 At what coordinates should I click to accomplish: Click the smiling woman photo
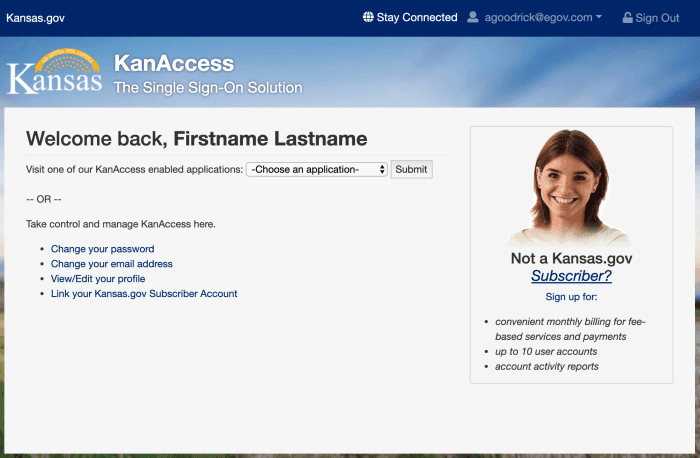(570, 188)
